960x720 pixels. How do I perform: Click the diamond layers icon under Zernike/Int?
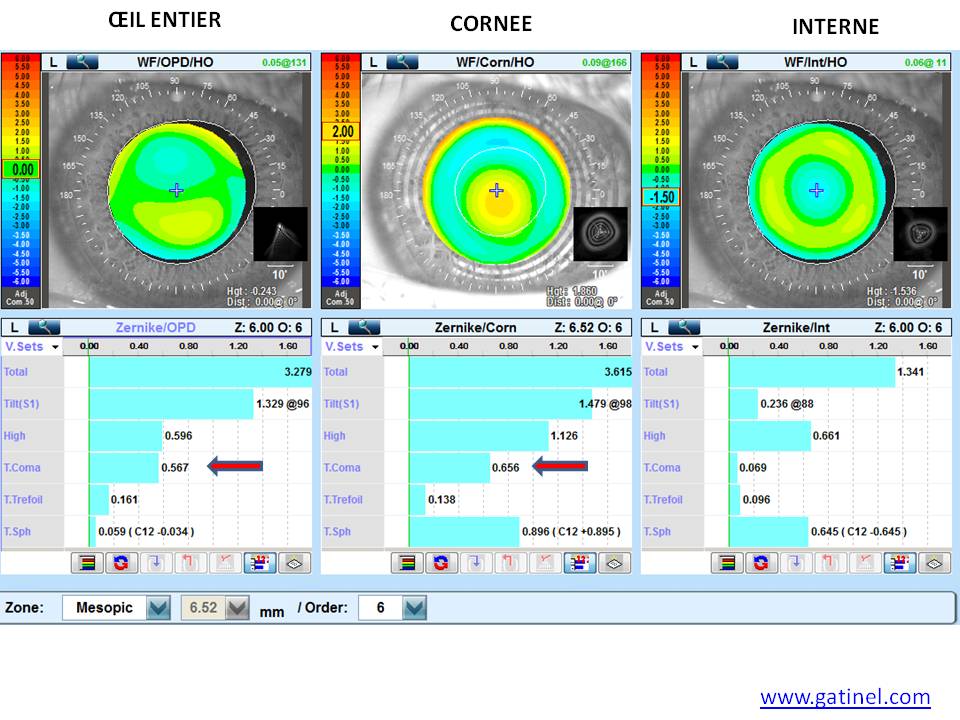(x=933, y=563)
